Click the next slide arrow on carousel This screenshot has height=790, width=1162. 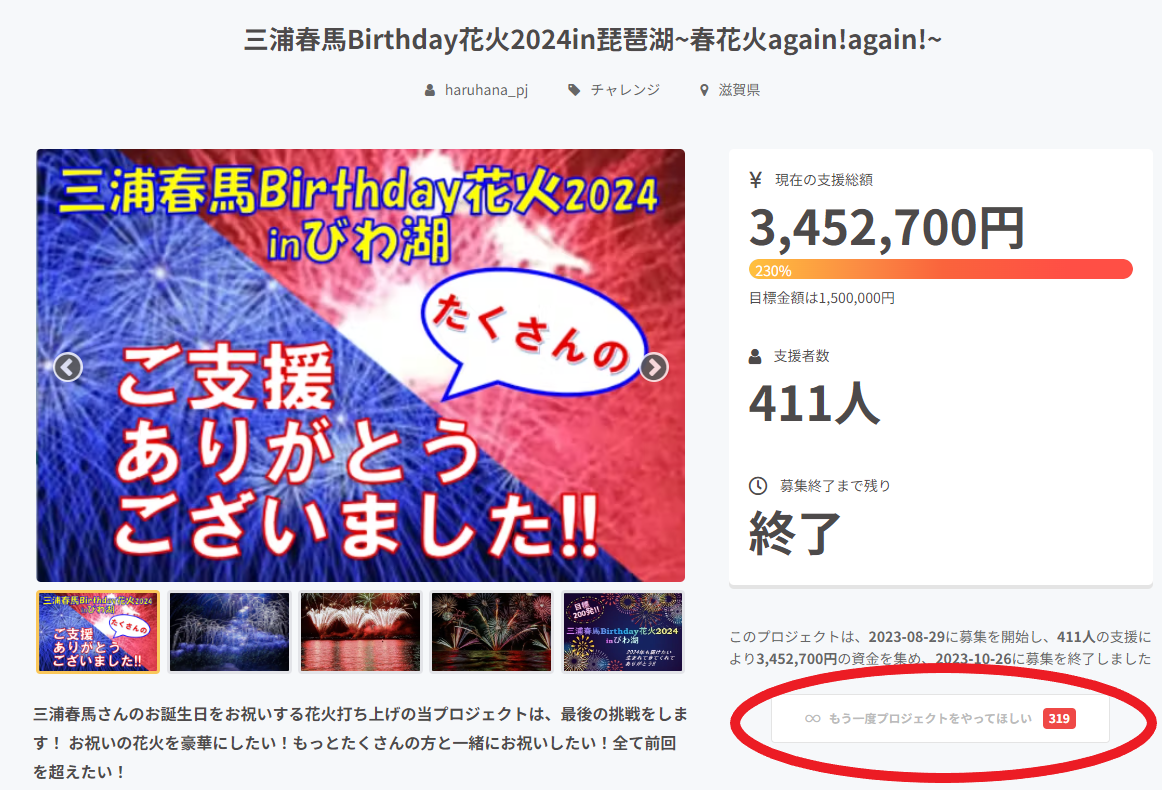pyautogui.click(x=654, y=367)
